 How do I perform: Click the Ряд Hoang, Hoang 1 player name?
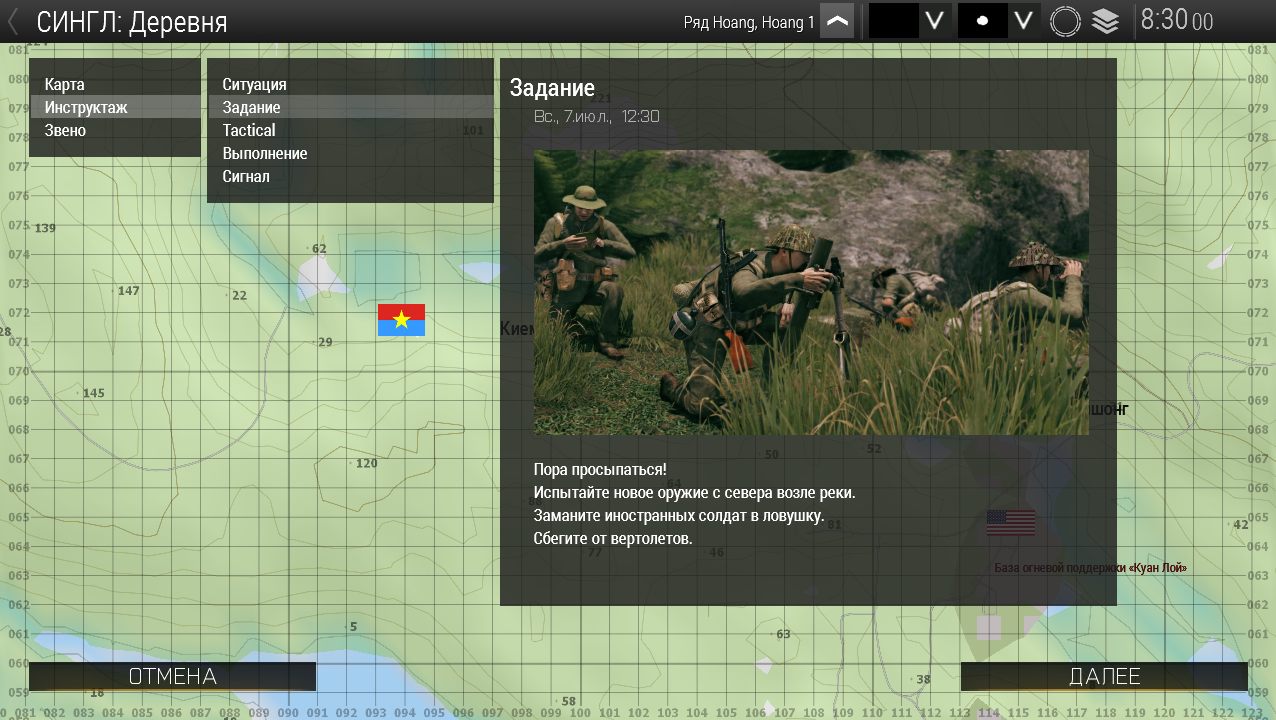click(749, 22)
